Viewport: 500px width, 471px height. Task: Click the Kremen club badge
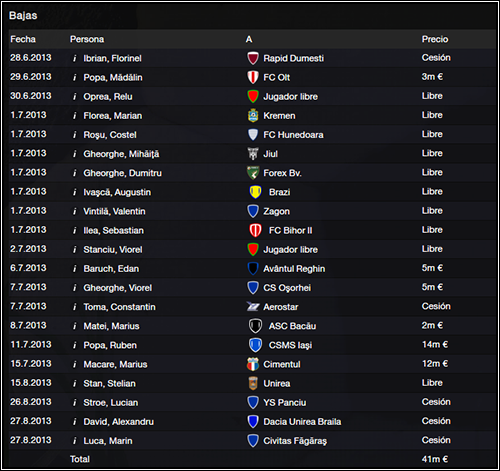253,116
